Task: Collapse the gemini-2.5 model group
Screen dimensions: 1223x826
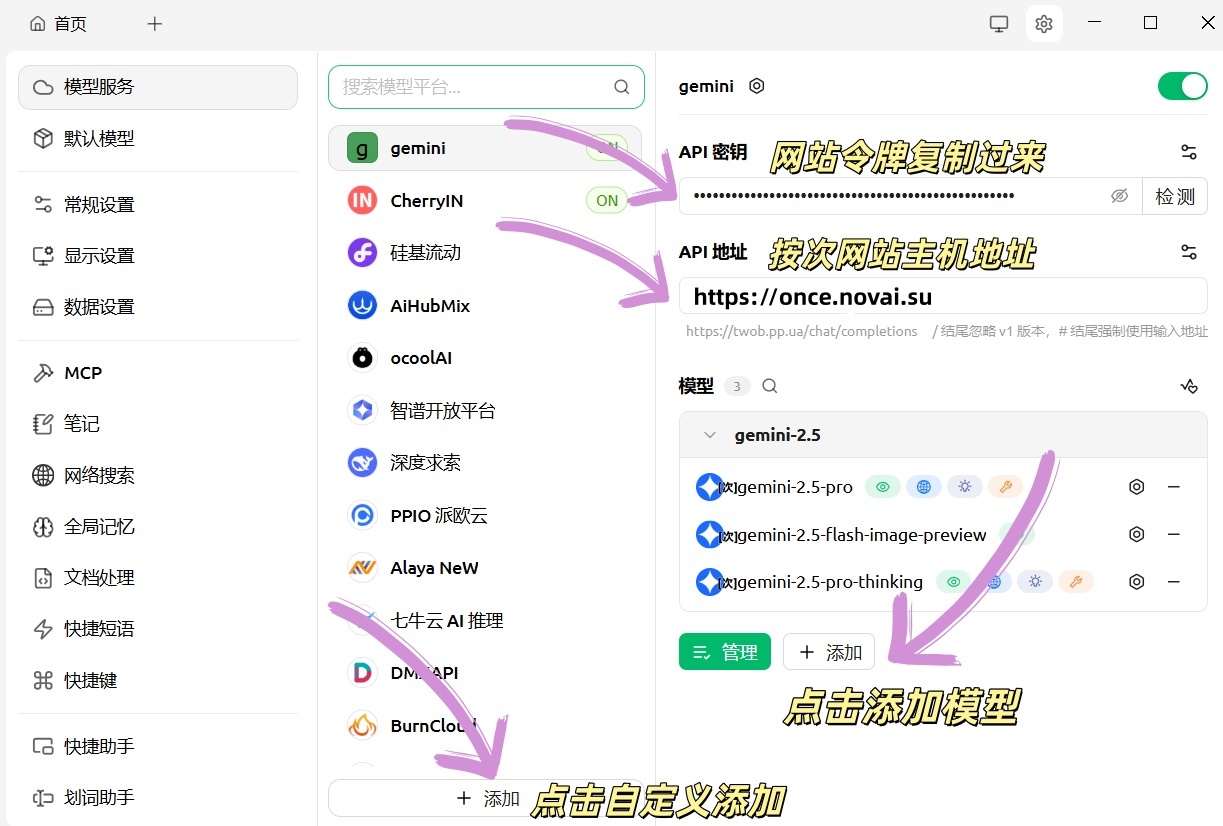Action: [x=710, y=435]
